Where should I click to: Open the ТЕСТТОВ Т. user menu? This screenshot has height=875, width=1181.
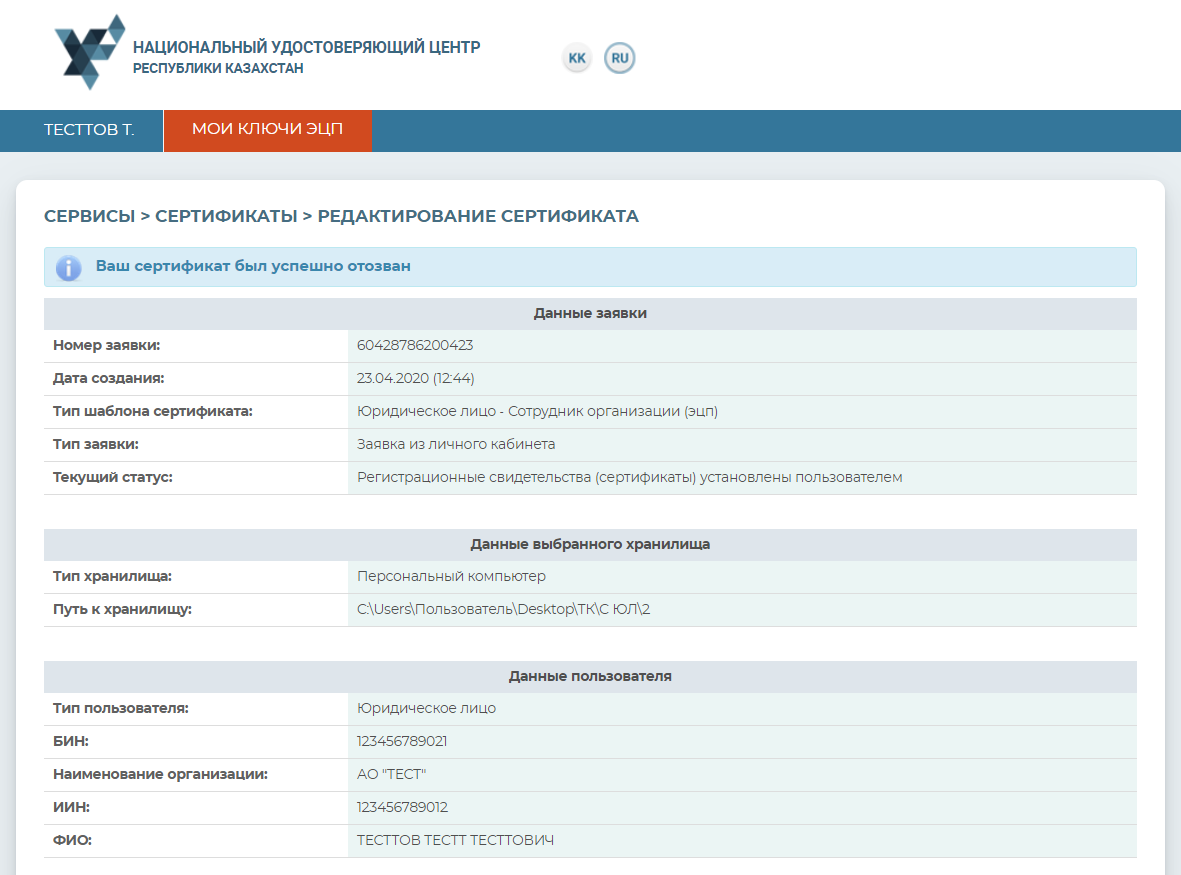89,130
